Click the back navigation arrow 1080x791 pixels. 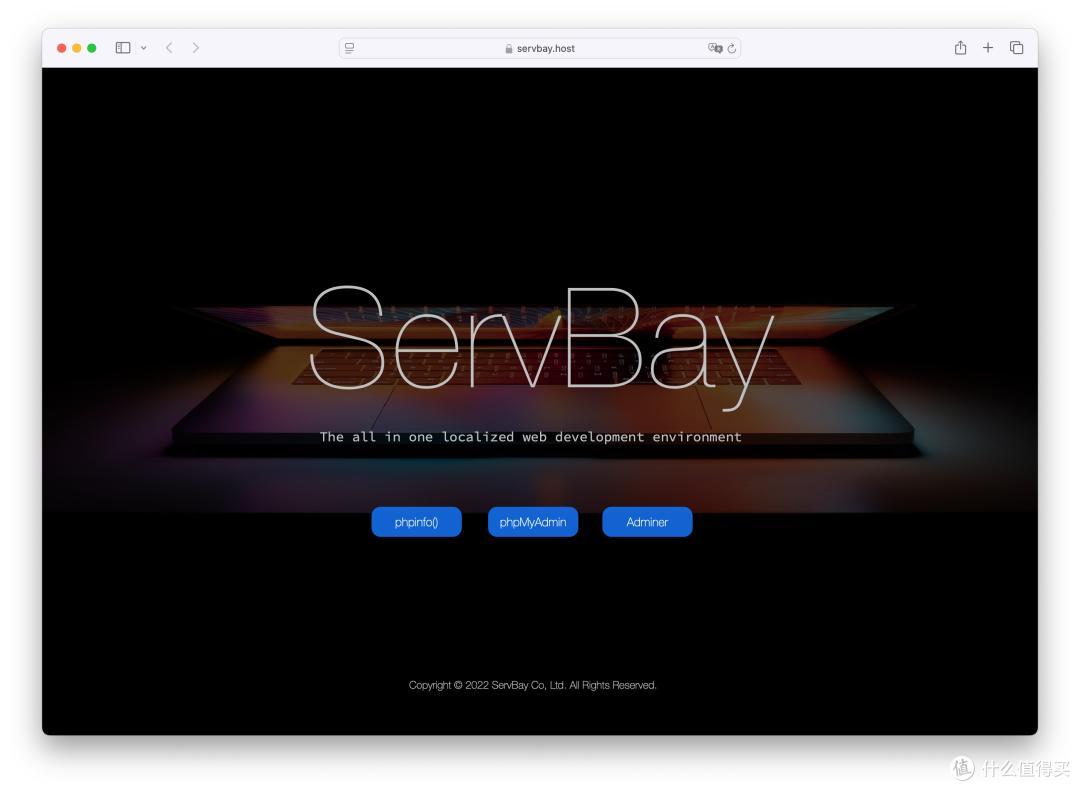pos(168,47)
